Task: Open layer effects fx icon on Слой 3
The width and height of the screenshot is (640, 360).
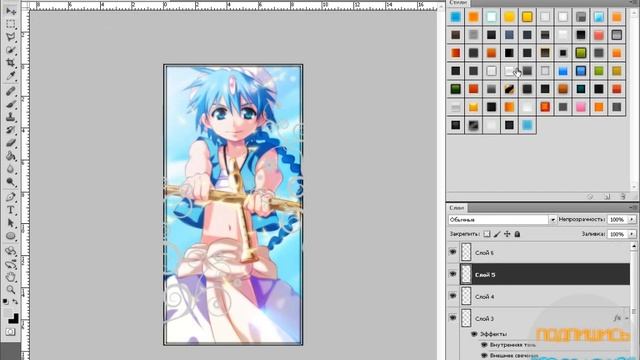Action: pos(617,318)
